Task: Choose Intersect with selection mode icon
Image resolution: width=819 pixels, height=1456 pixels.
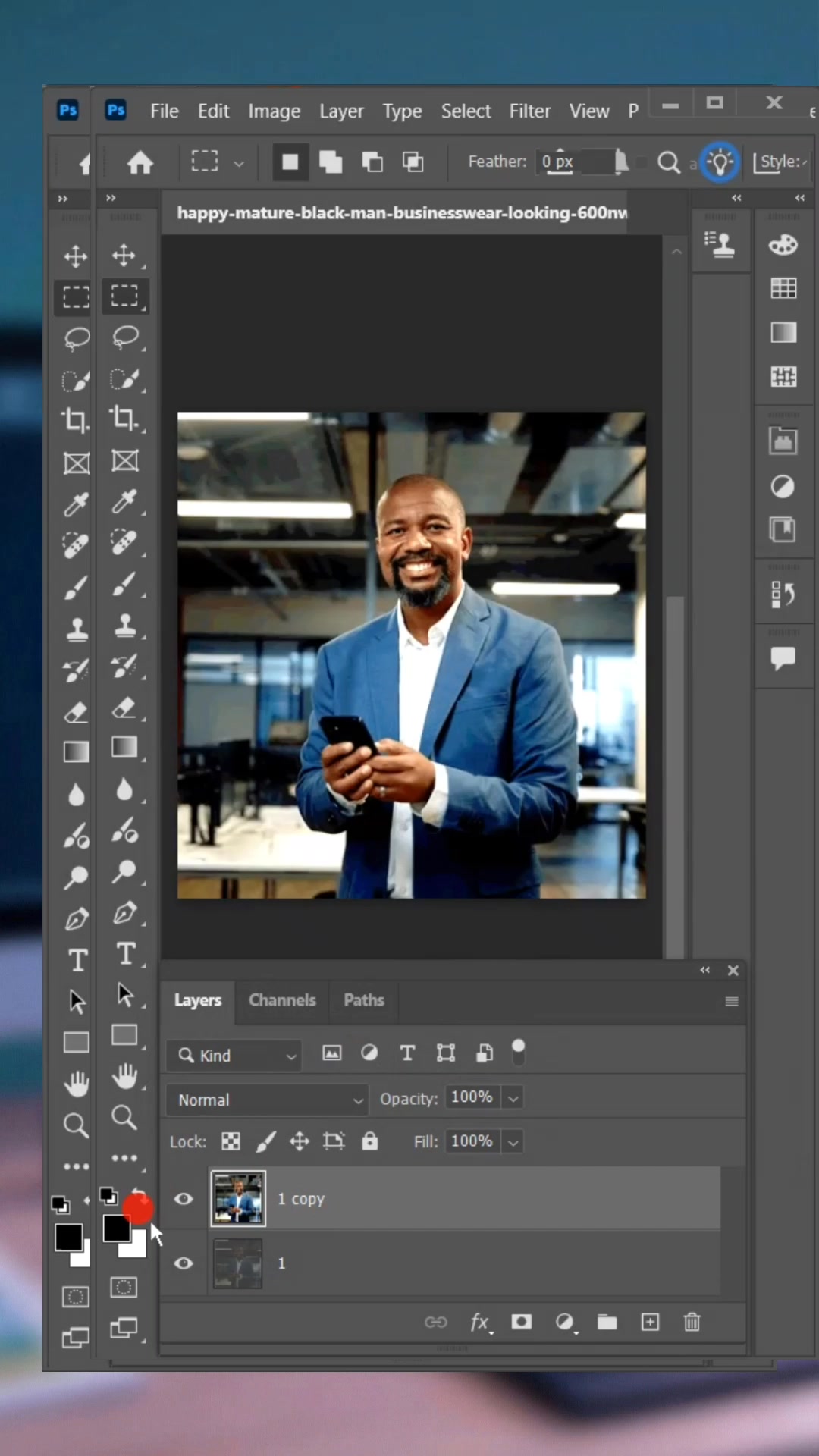Action: (413, 162)
